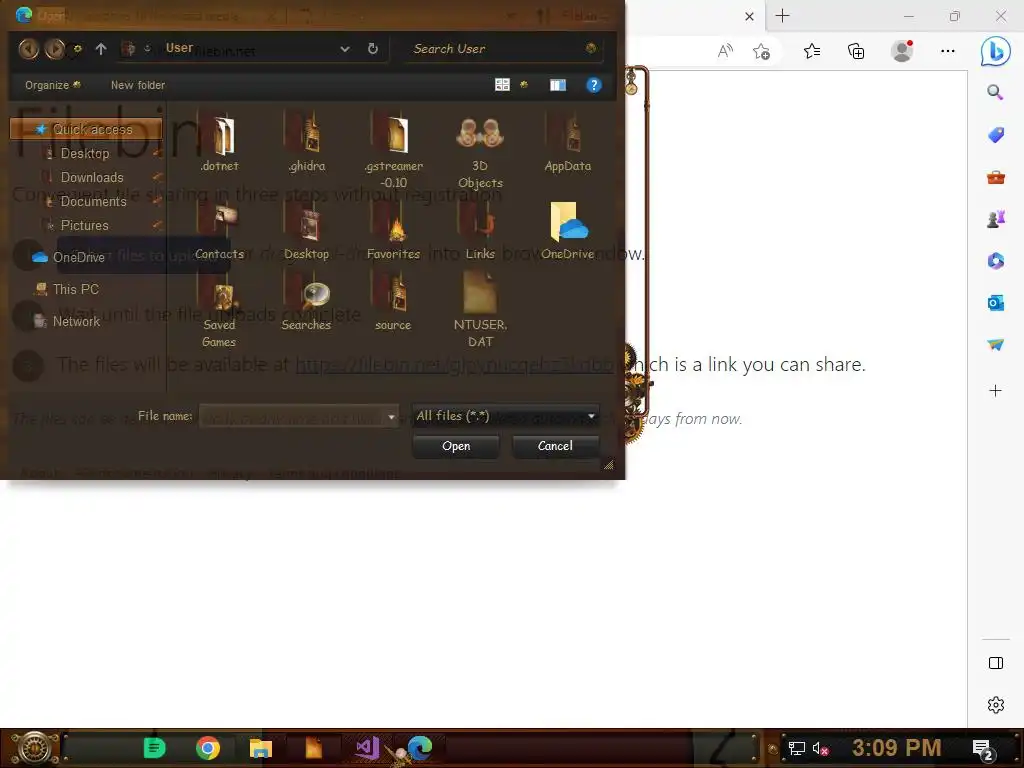Open Bing chat icon in Edge
1024x768 pixels.
click(995, 52)
